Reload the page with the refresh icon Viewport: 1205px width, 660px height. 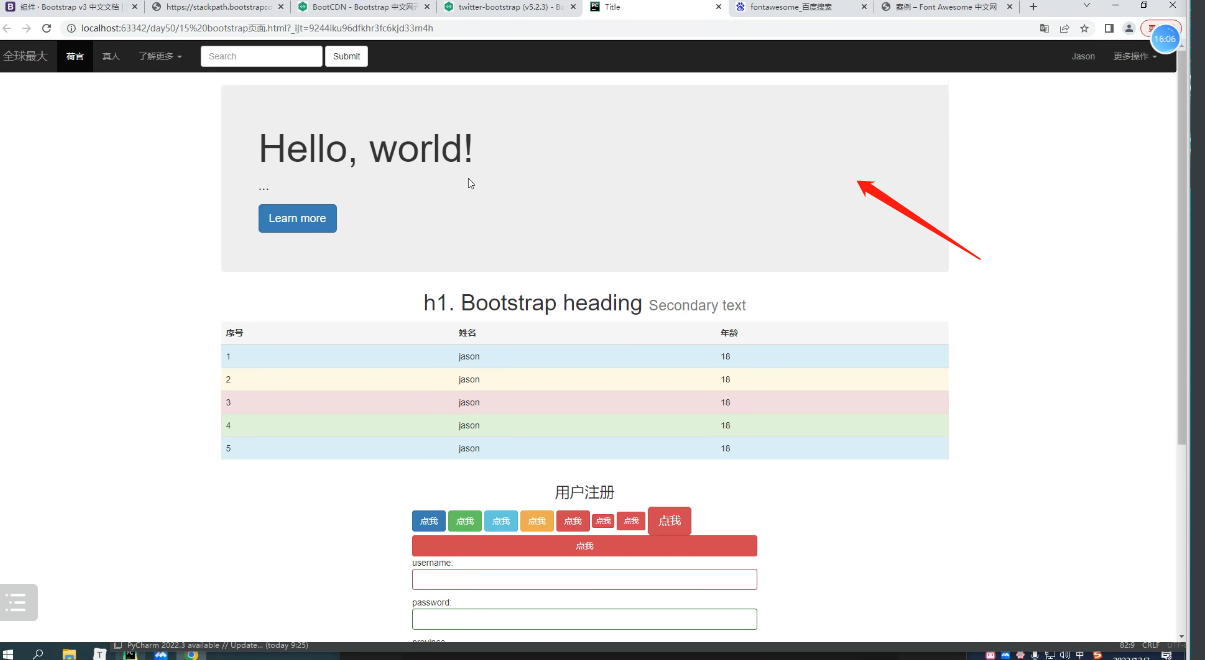click(x=46, y=28)
